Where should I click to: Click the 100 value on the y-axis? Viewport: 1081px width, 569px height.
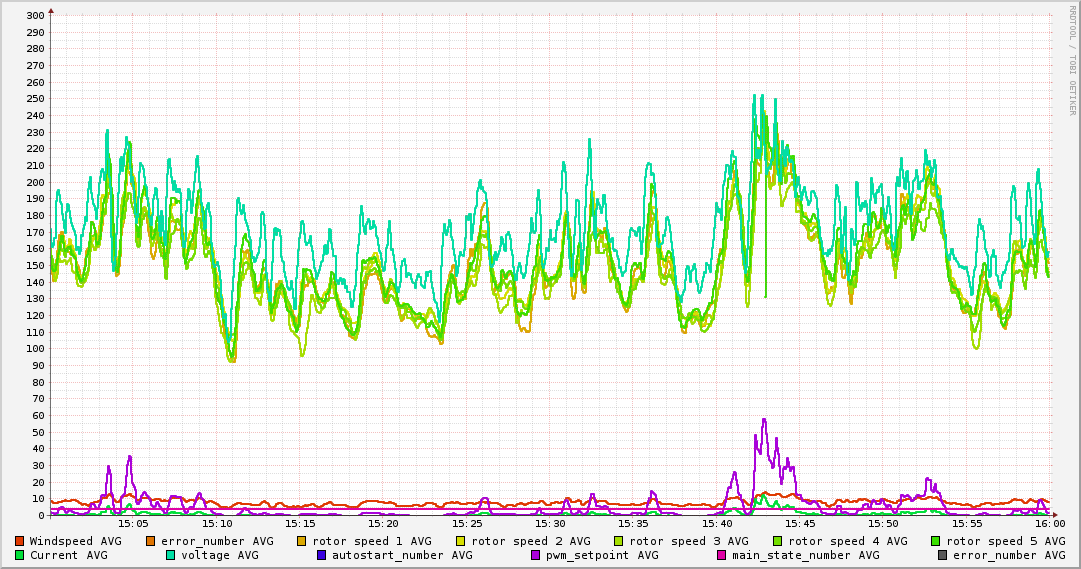pos(35,349)
